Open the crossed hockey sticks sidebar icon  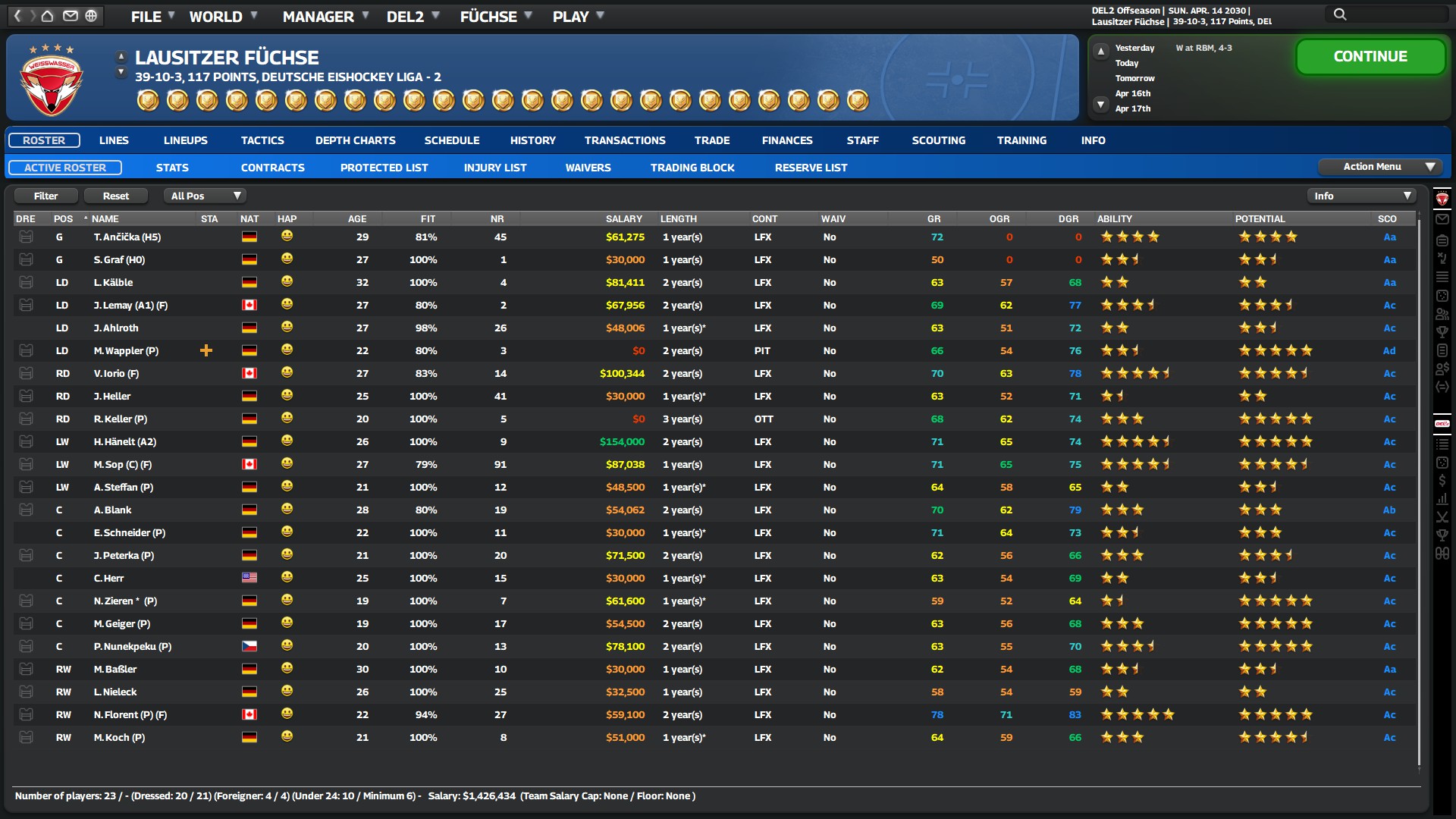(1442, 517)
